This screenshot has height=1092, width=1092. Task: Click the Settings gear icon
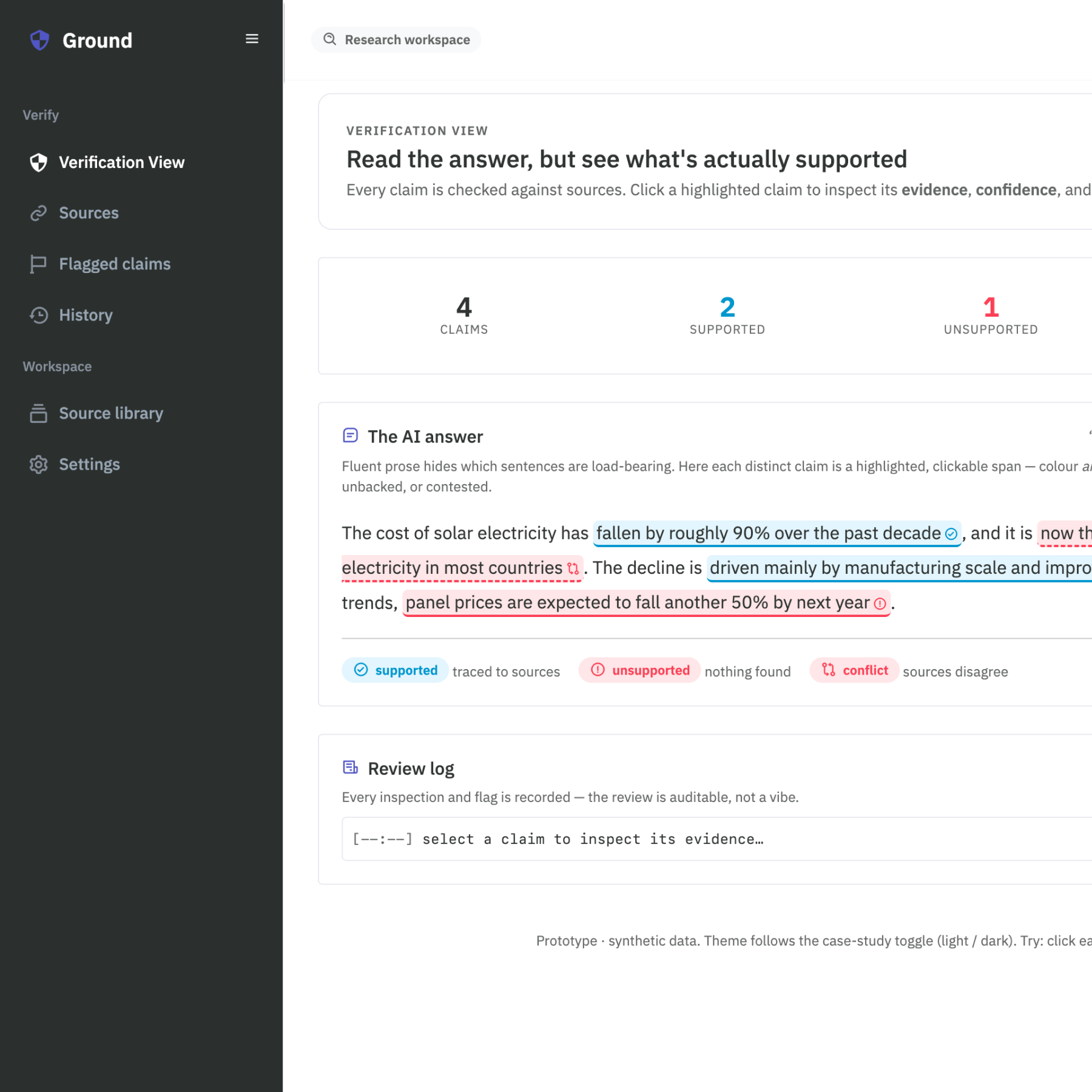tap(39, 464)
